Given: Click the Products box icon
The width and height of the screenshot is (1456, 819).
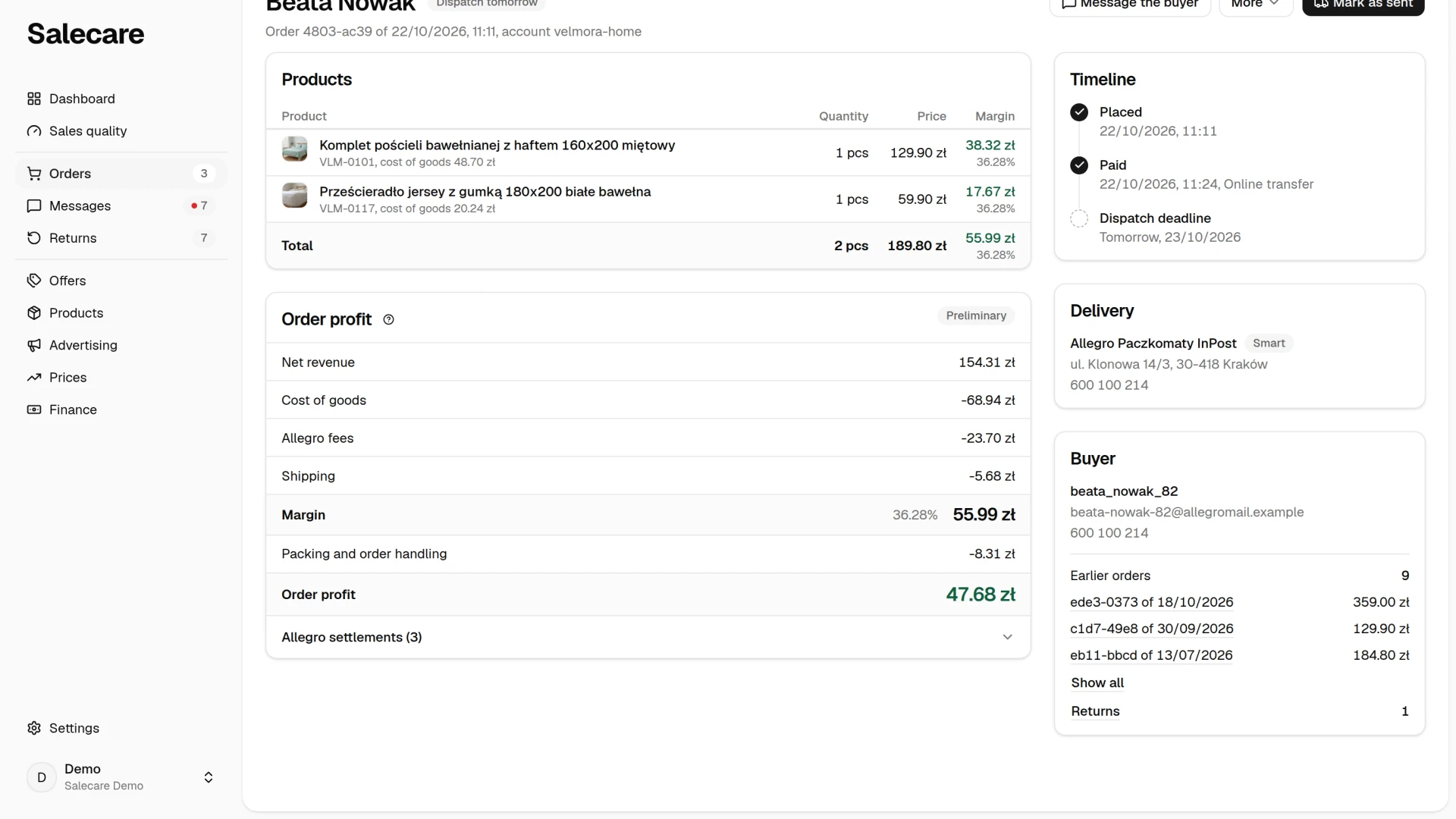Looking at the screenshot, I should (34, 313).
